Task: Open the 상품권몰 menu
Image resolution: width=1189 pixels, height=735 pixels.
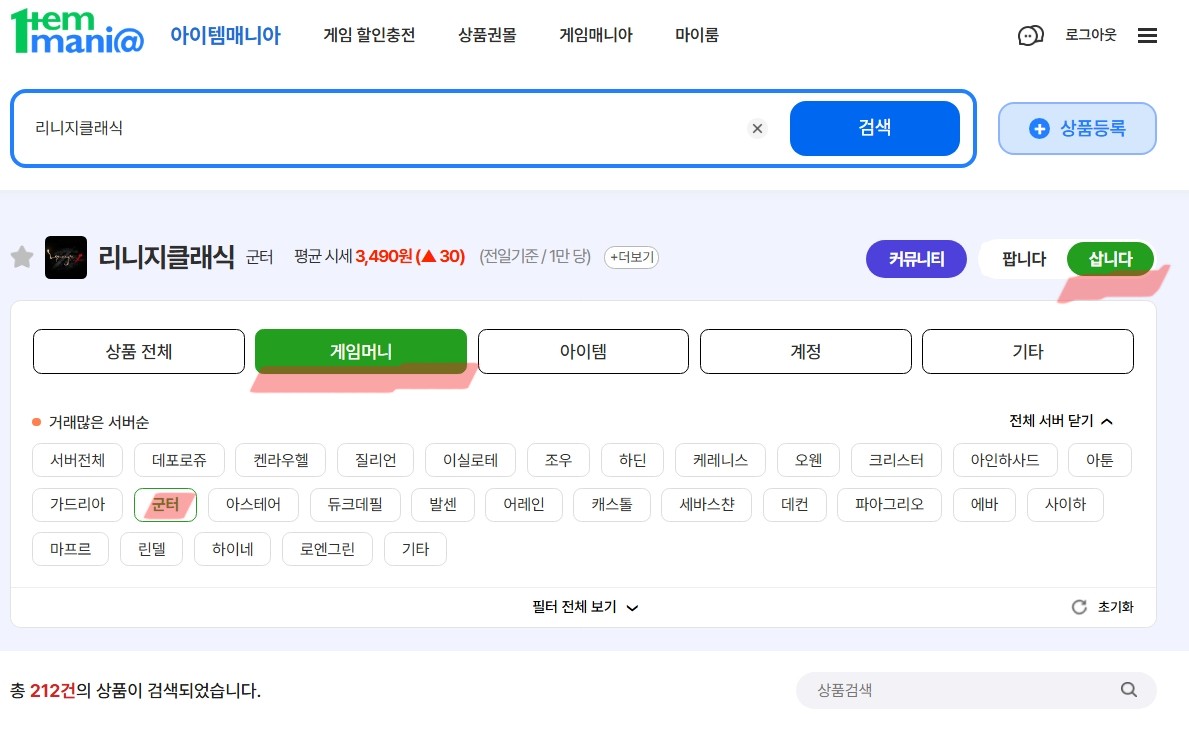Action: [x=487, y=35]
